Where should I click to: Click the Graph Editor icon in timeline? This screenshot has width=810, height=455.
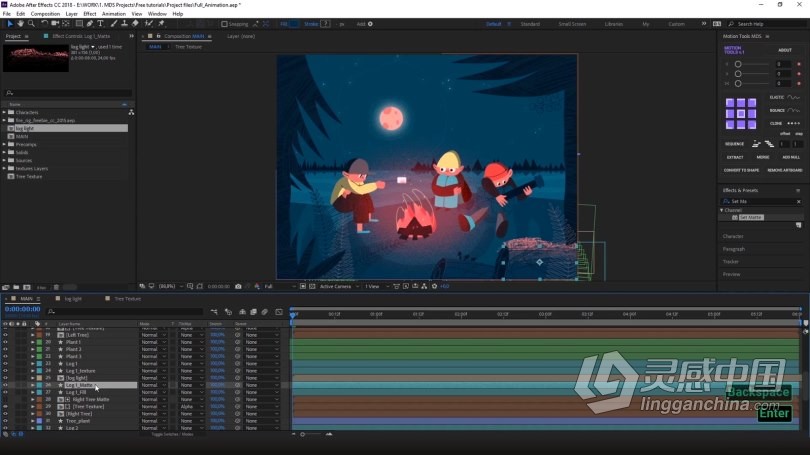pyautogui.click(x=279, y=312)
